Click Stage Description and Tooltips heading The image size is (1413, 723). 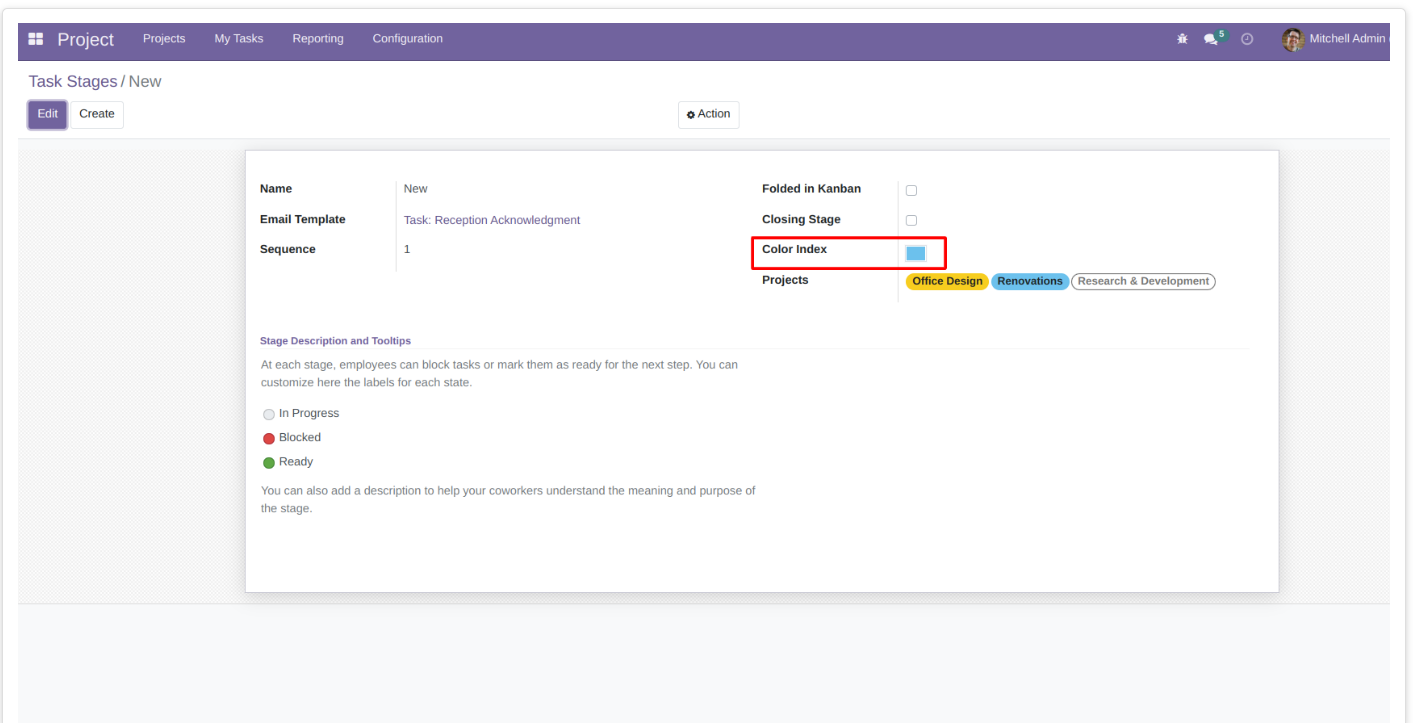click(335, 341)
